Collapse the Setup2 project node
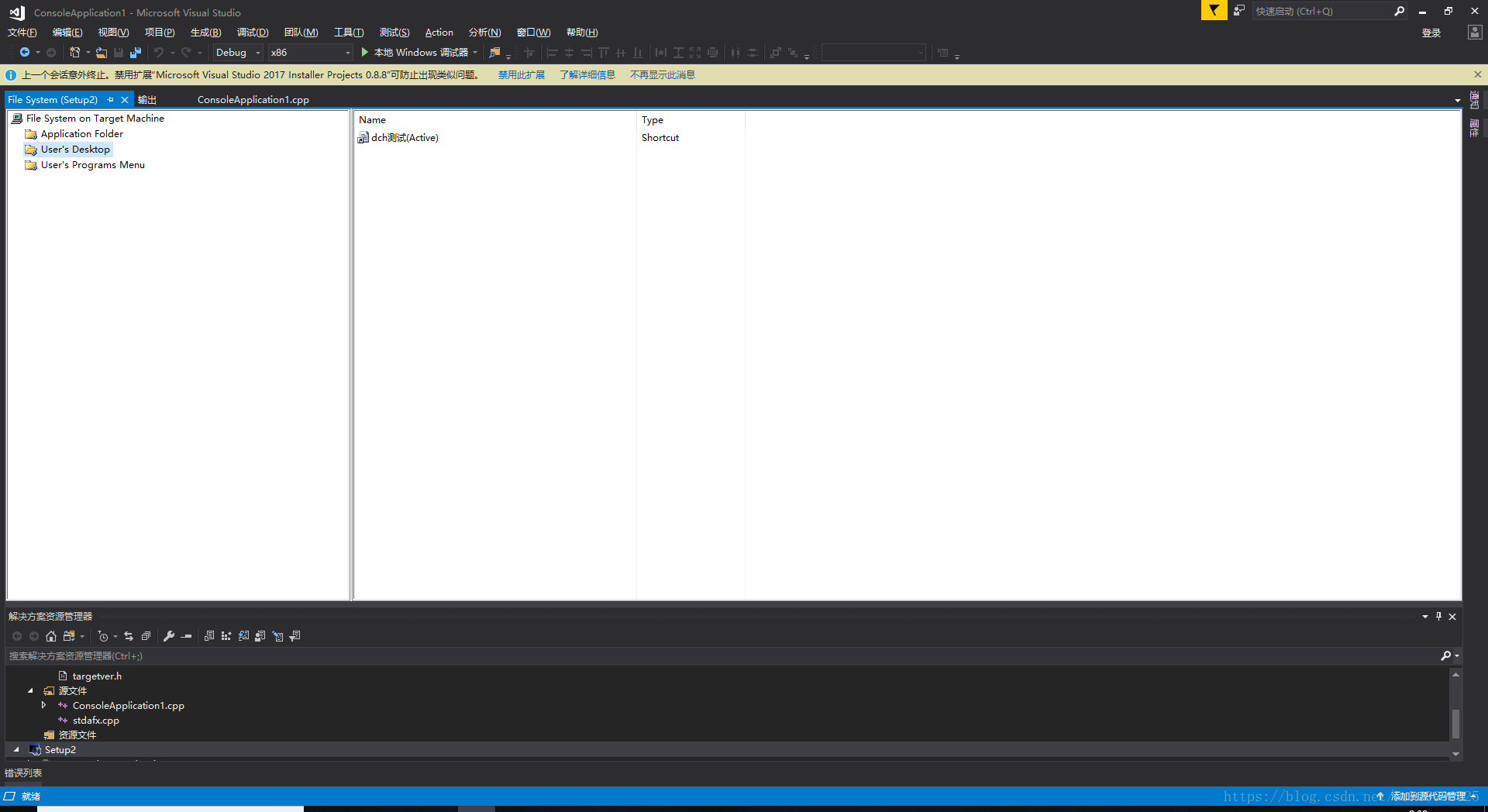Viewport: 1488px width, 812px height. coord(16,750)
